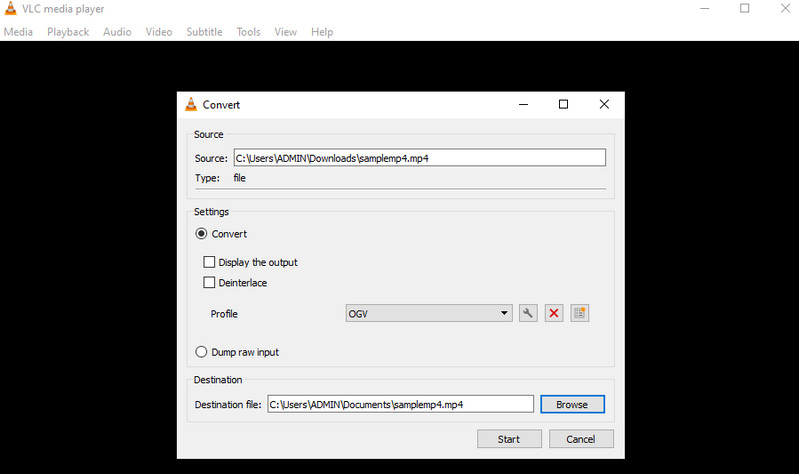
Task: Click the 'Destination file:' label
Action: pyautogui.click(x=228, y=405)
